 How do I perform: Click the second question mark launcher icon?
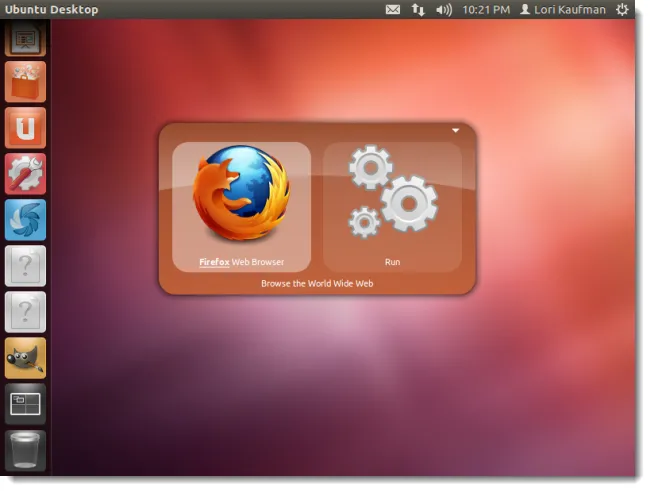click(25, 312)
